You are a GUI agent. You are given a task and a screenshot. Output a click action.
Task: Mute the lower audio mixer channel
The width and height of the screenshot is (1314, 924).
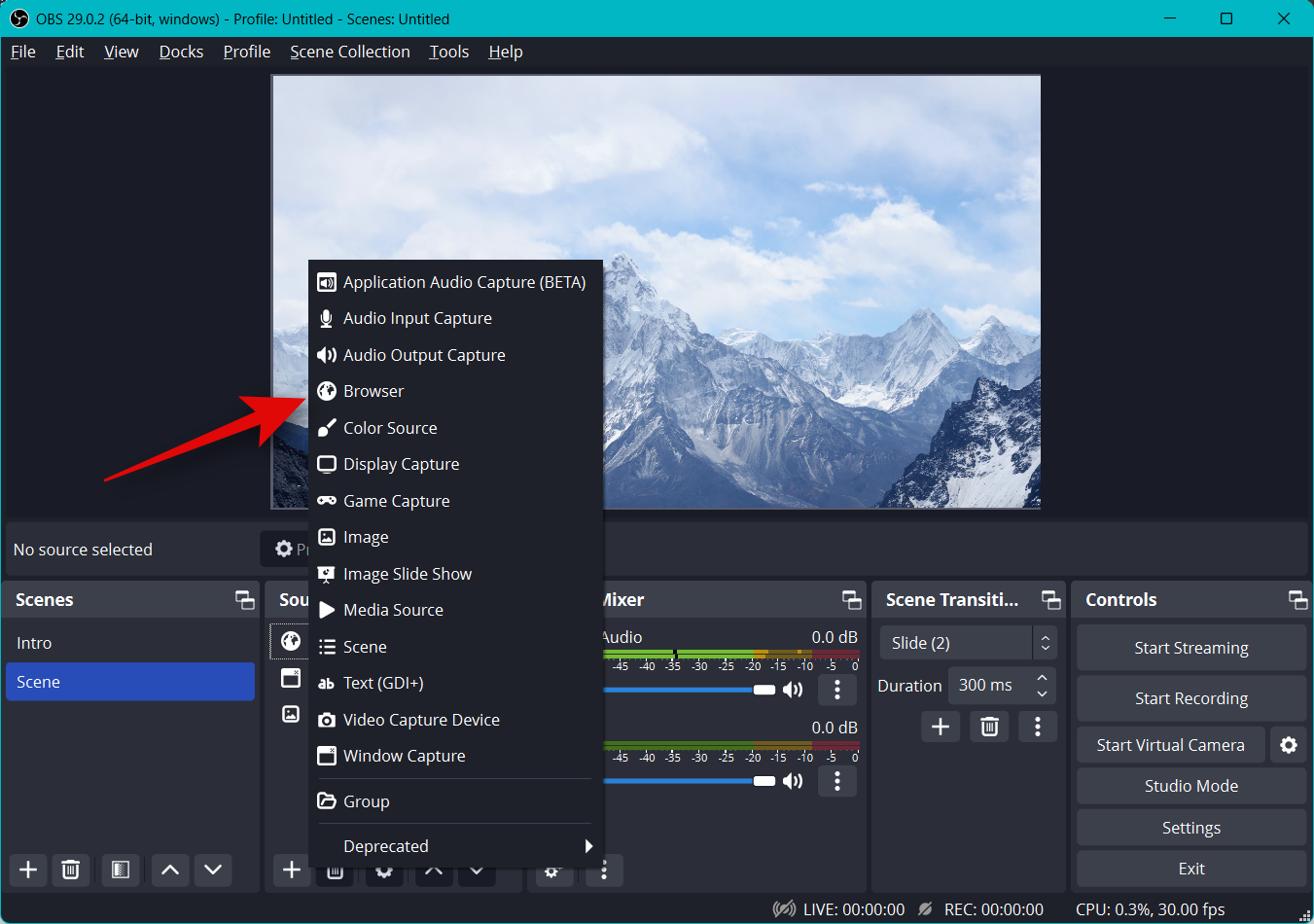pos(794,781)
